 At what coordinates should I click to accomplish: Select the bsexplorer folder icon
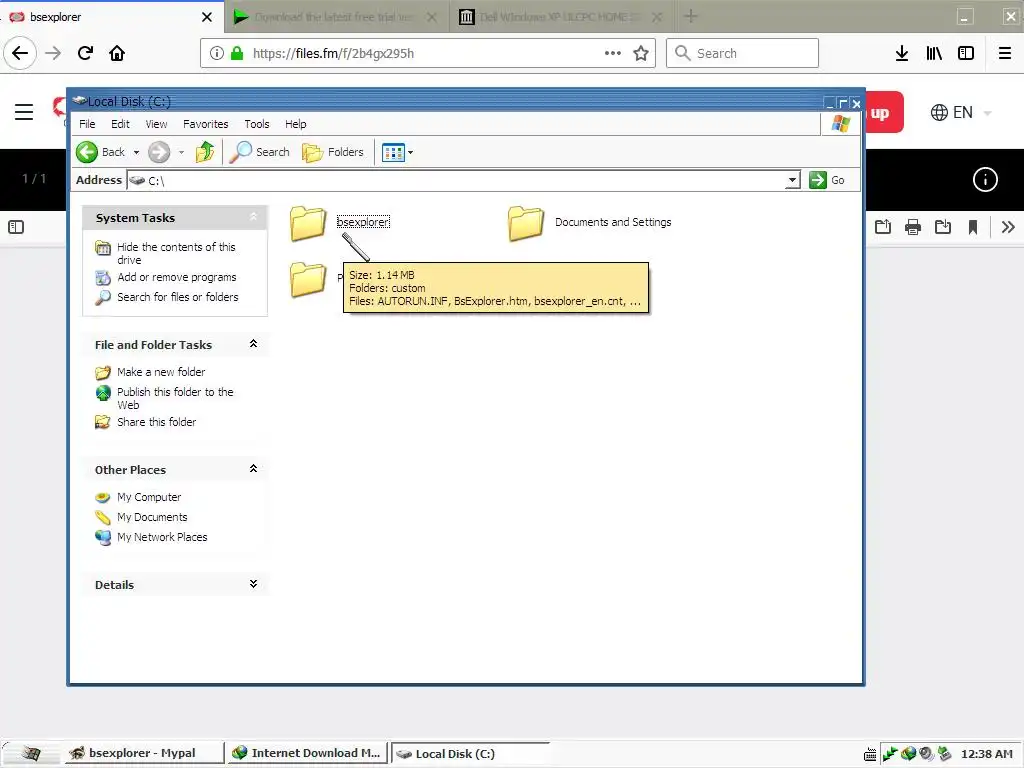308,223
